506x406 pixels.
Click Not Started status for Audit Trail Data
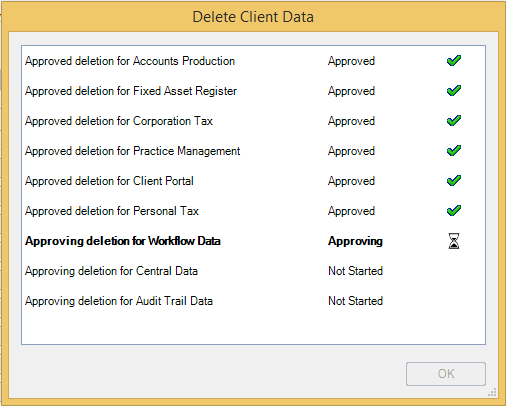point(355,301)
